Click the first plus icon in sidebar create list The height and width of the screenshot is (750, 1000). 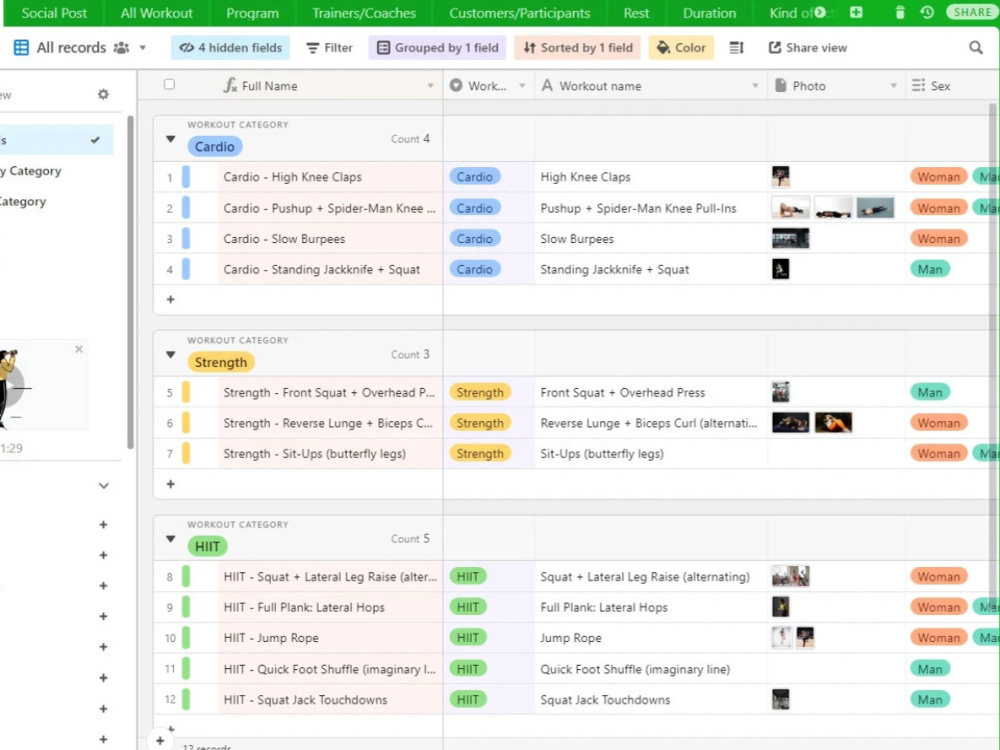(x=103, y=524)
